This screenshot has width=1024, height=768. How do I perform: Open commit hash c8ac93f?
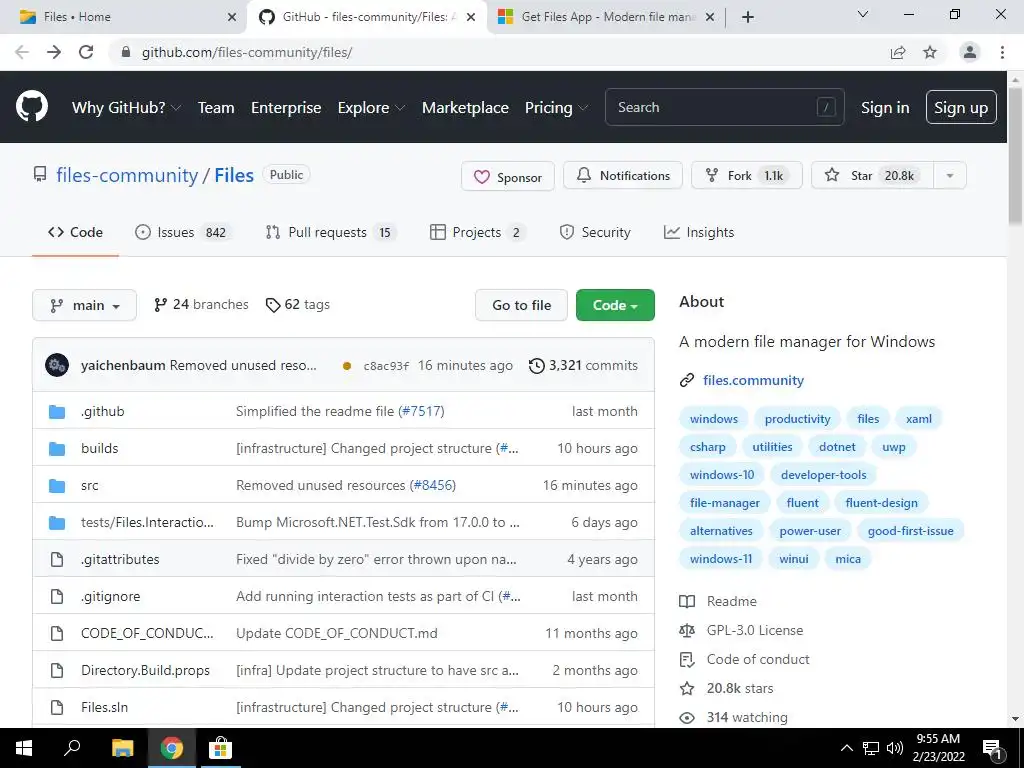tap(386, 366)
